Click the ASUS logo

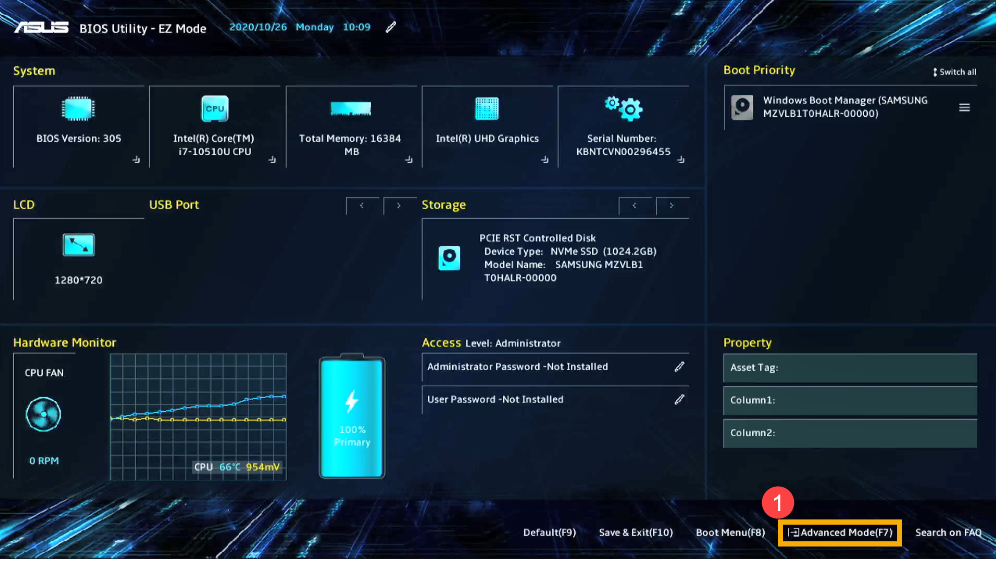click(x=42, y=28)
